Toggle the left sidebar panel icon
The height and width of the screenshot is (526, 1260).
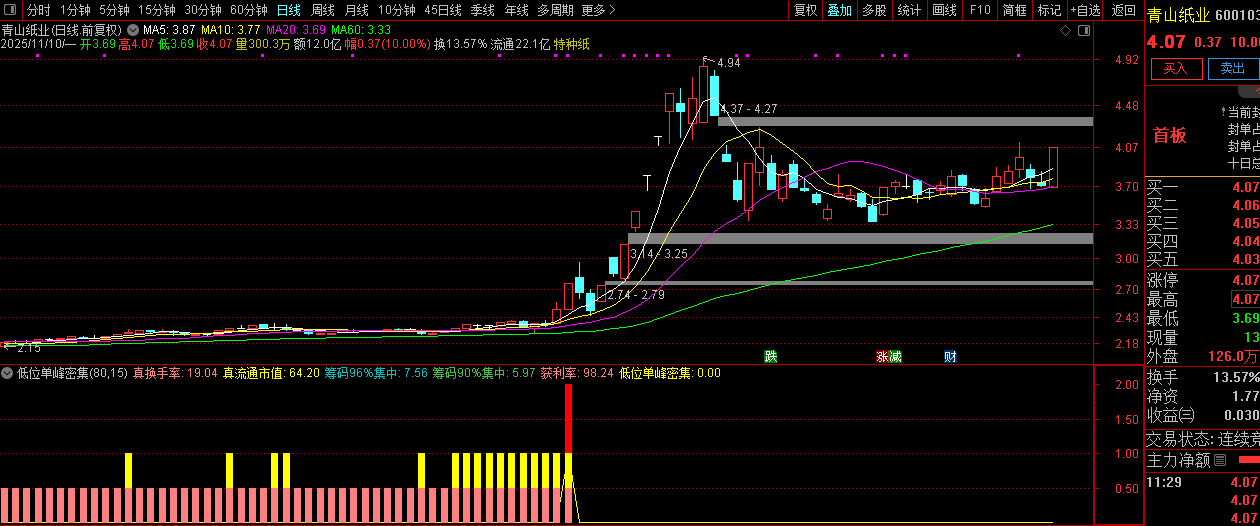coord(11,10)
